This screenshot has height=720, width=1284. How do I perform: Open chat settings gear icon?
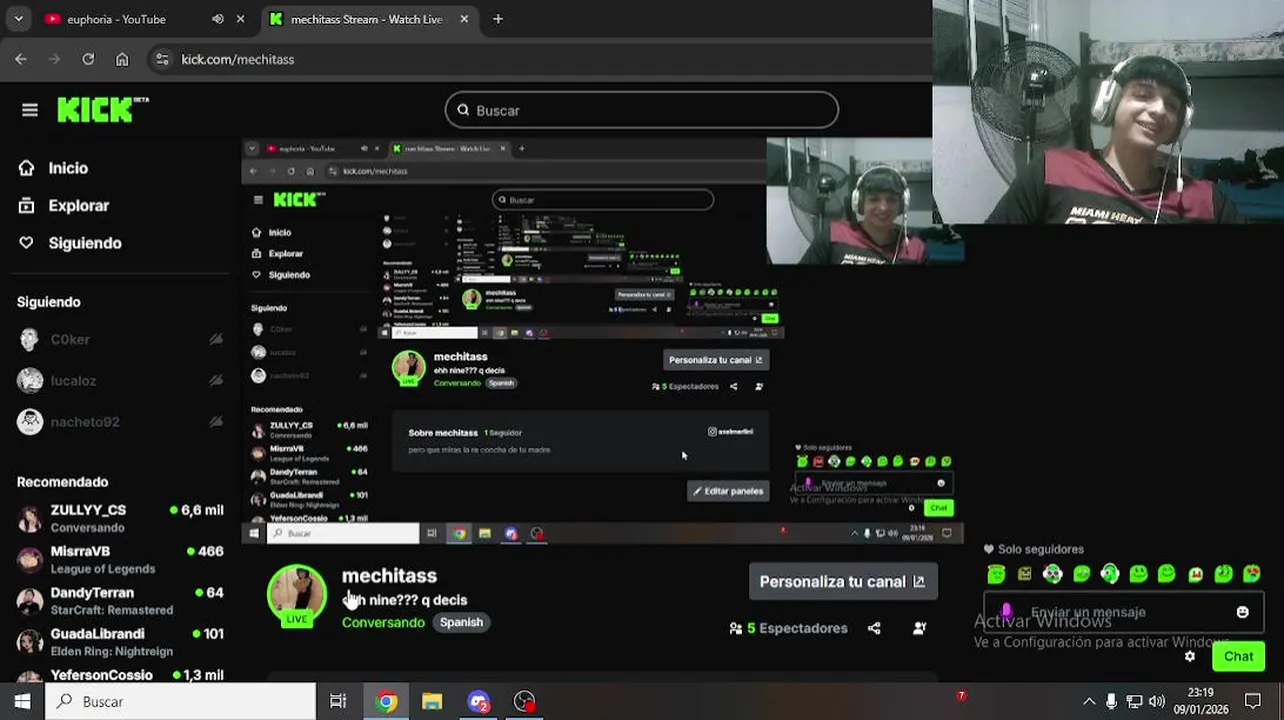point(1190,656)
